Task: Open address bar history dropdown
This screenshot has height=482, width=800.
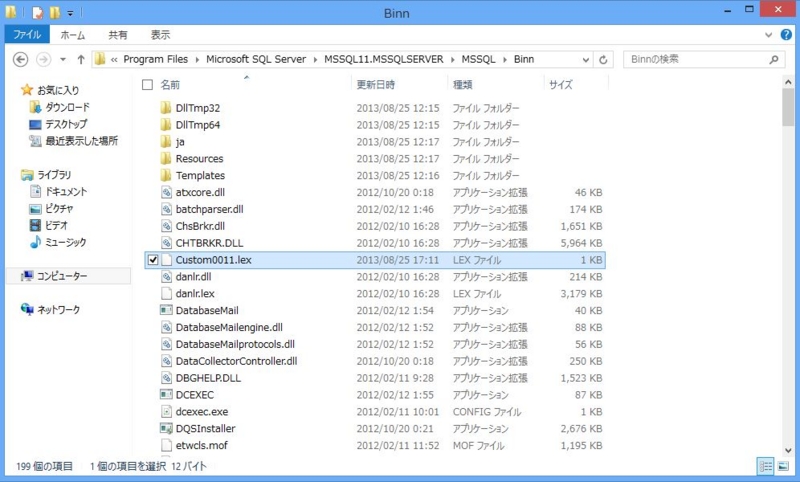Action: pyautogui.click(x=585, y=60)
